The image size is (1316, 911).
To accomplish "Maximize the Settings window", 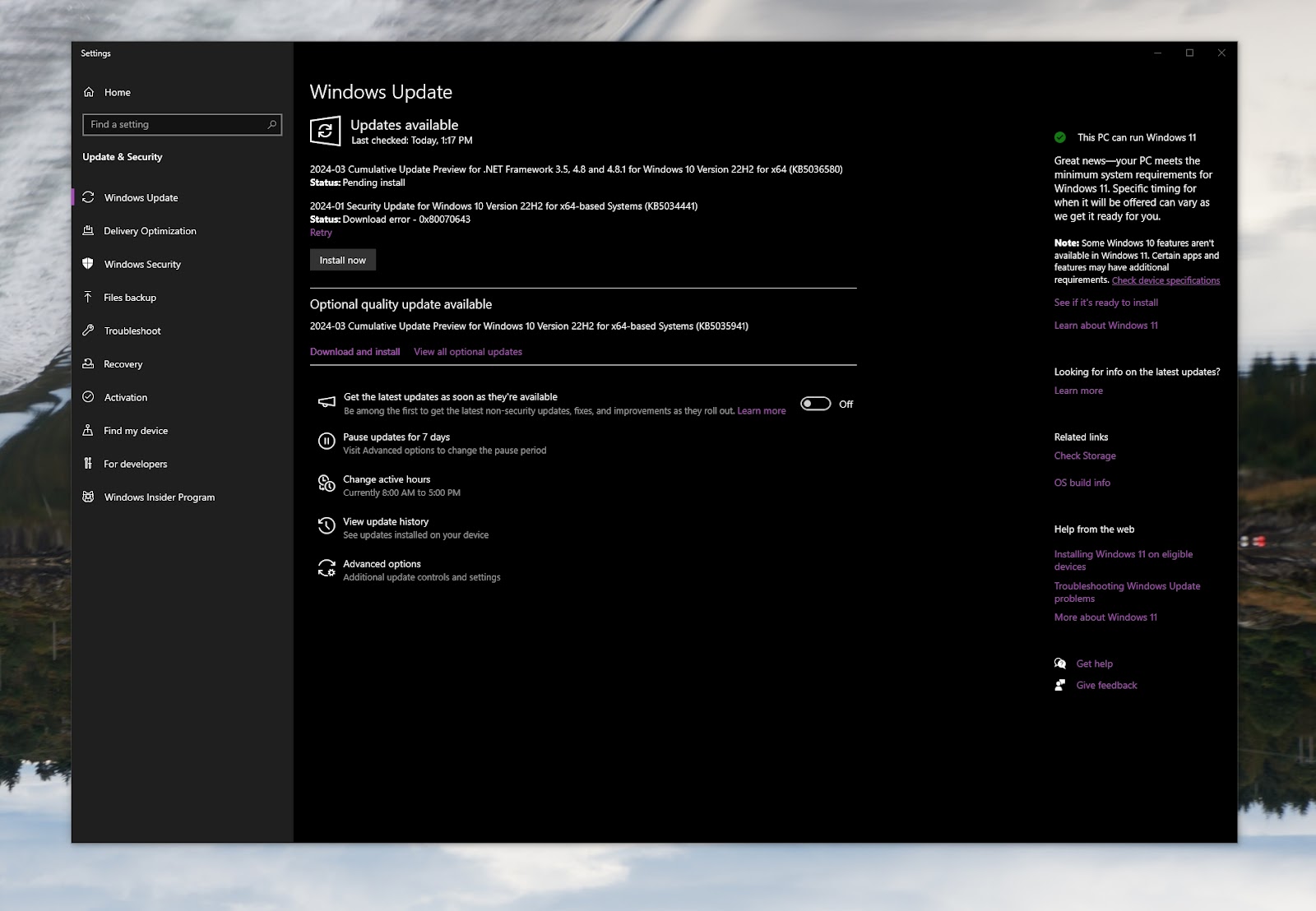I will point(1189,53).
